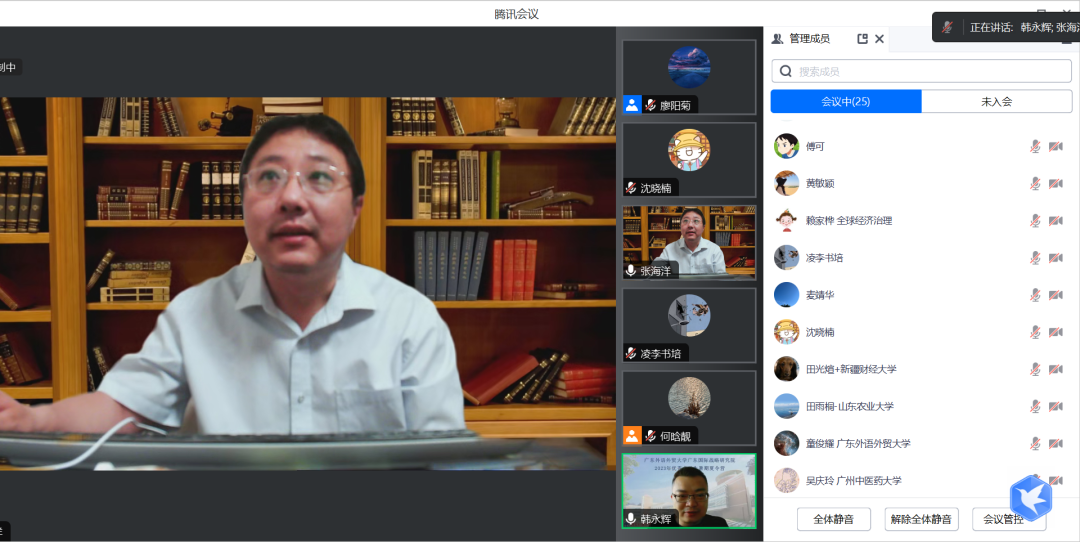Click camera icon for 田雨桐-山东农业大学
Image resolution: width=1080 pixels, height=542 pixels.
point(1055,406)
